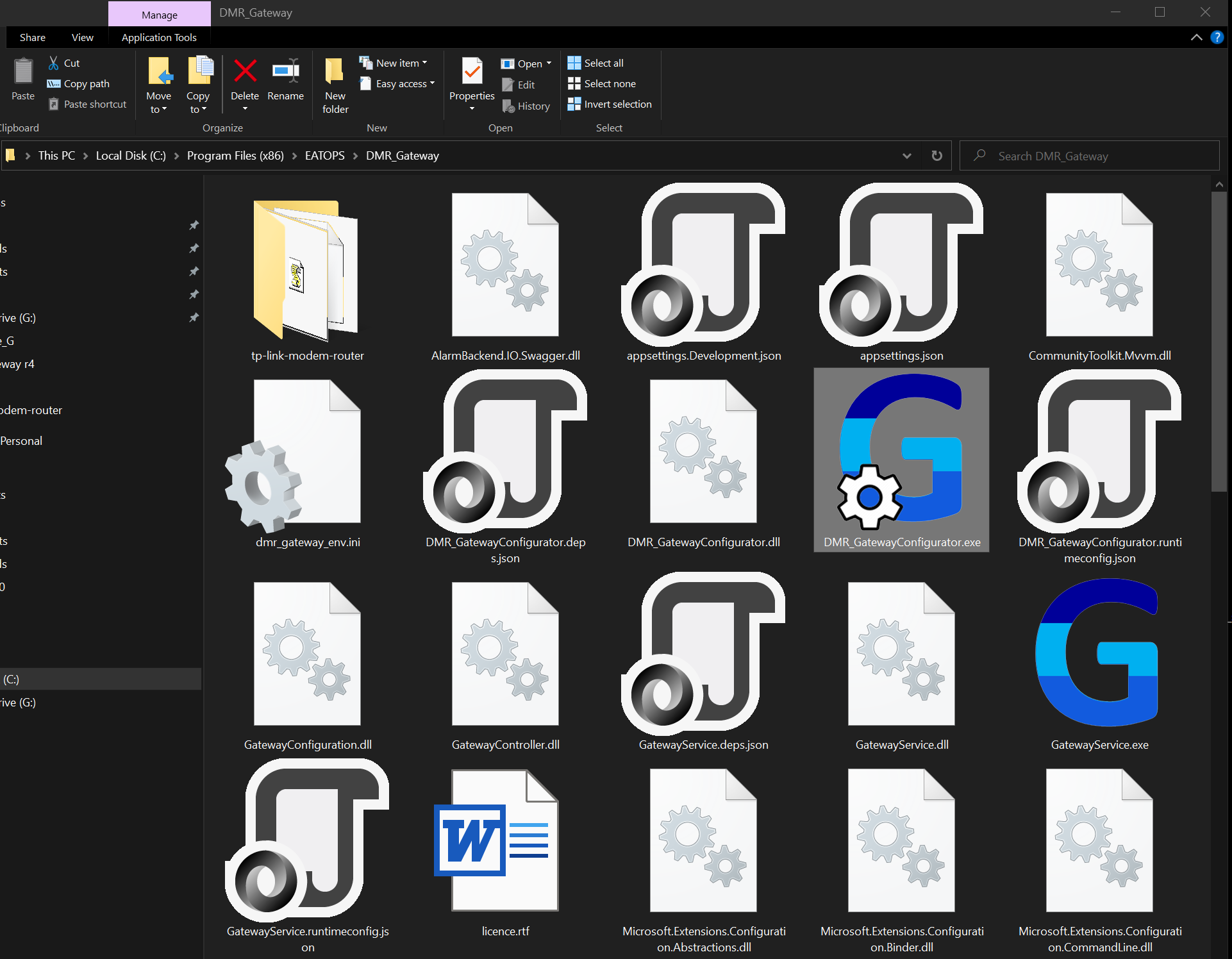The image size is (1232, 959).
Task: Click inside the Search DMR_Gateway field
Action: pos(1090,156)
